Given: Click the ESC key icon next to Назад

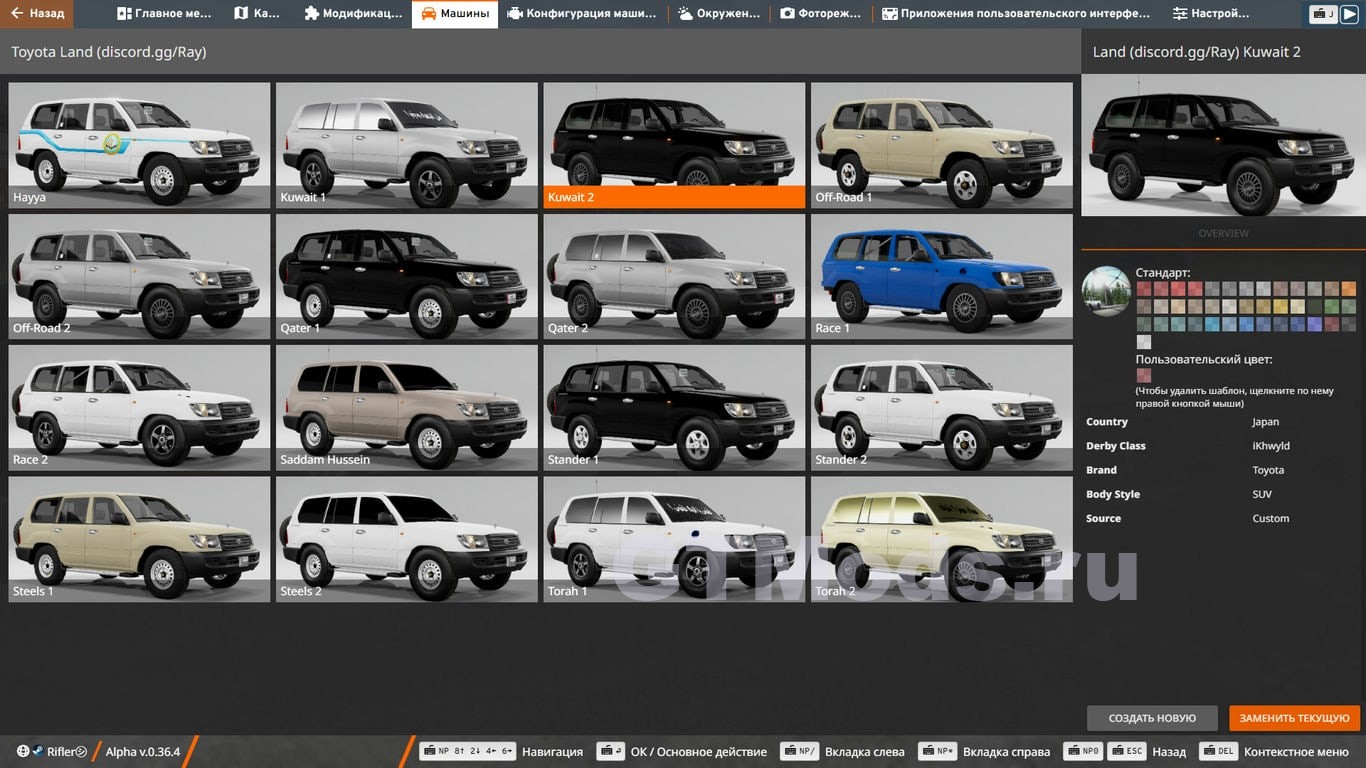Looking at the screenshot, I should coord(1128,751).
